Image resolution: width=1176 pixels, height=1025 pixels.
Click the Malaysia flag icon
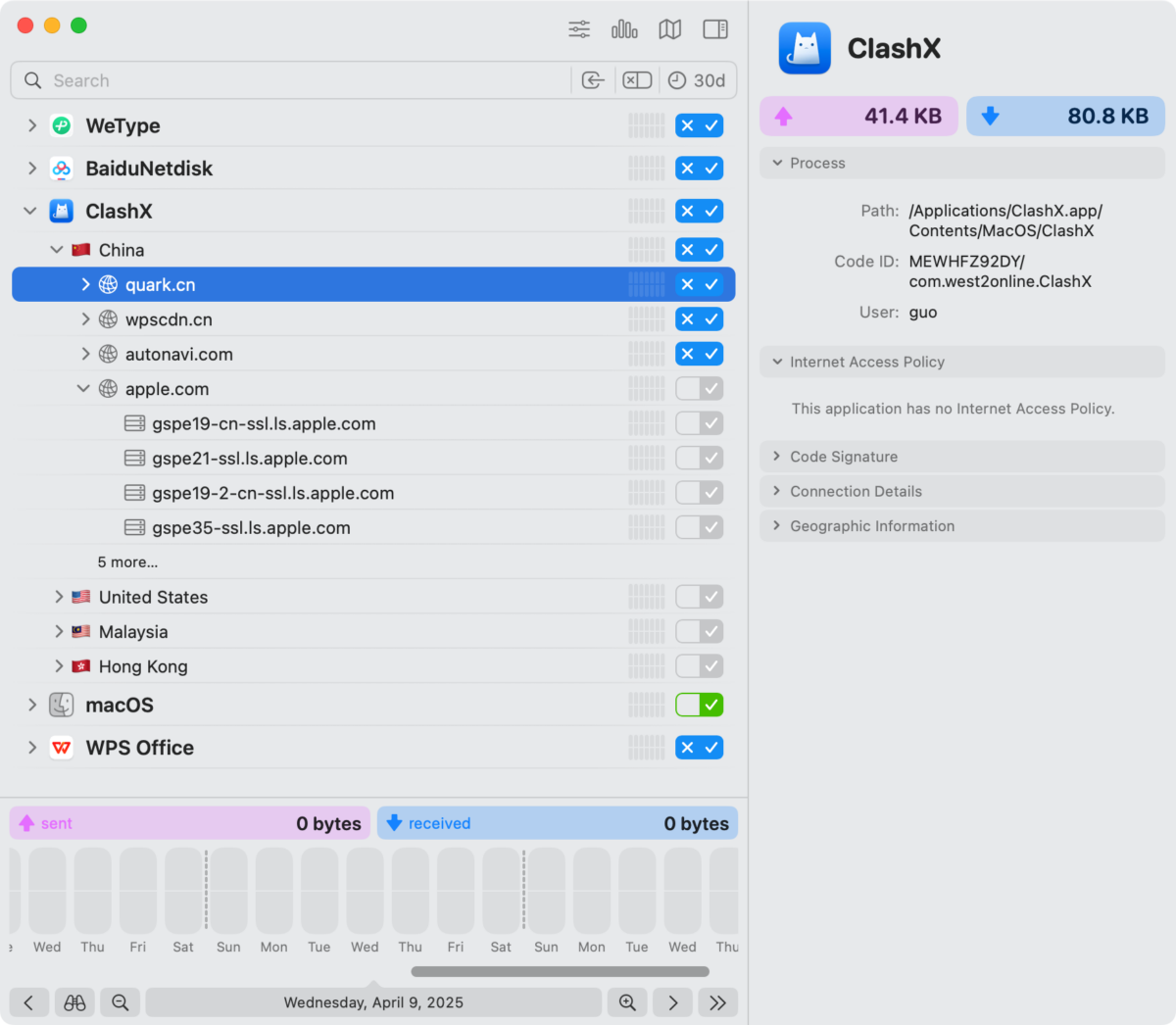[81, 632]
